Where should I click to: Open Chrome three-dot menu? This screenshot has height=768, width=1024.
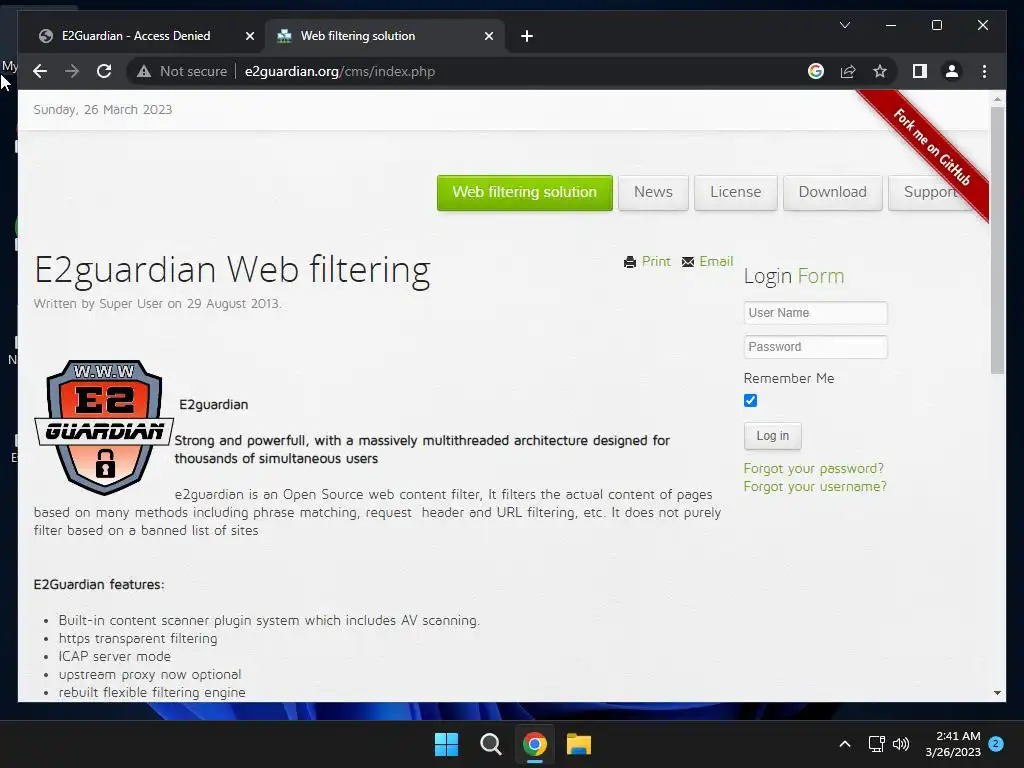[x=984, y=71]
